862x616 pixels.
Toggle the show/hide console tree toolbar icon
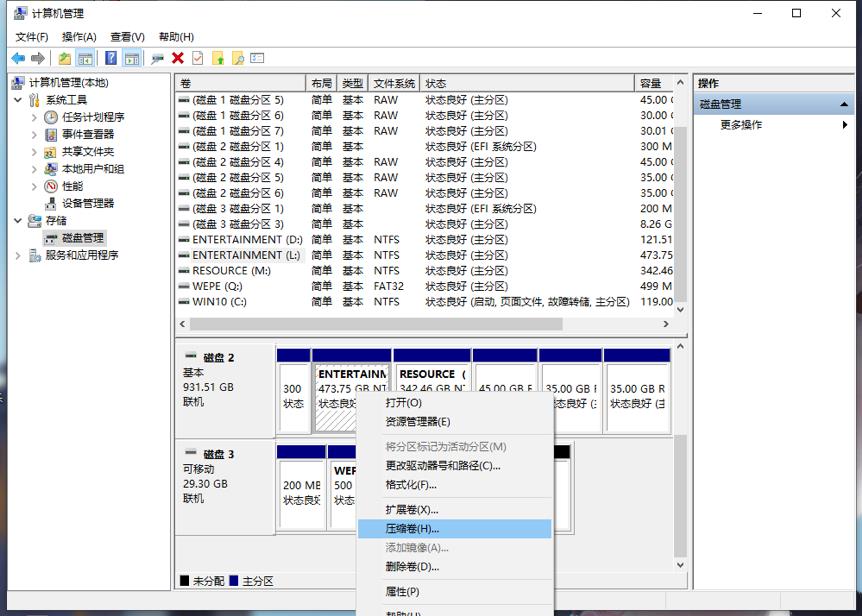point(86,59)
